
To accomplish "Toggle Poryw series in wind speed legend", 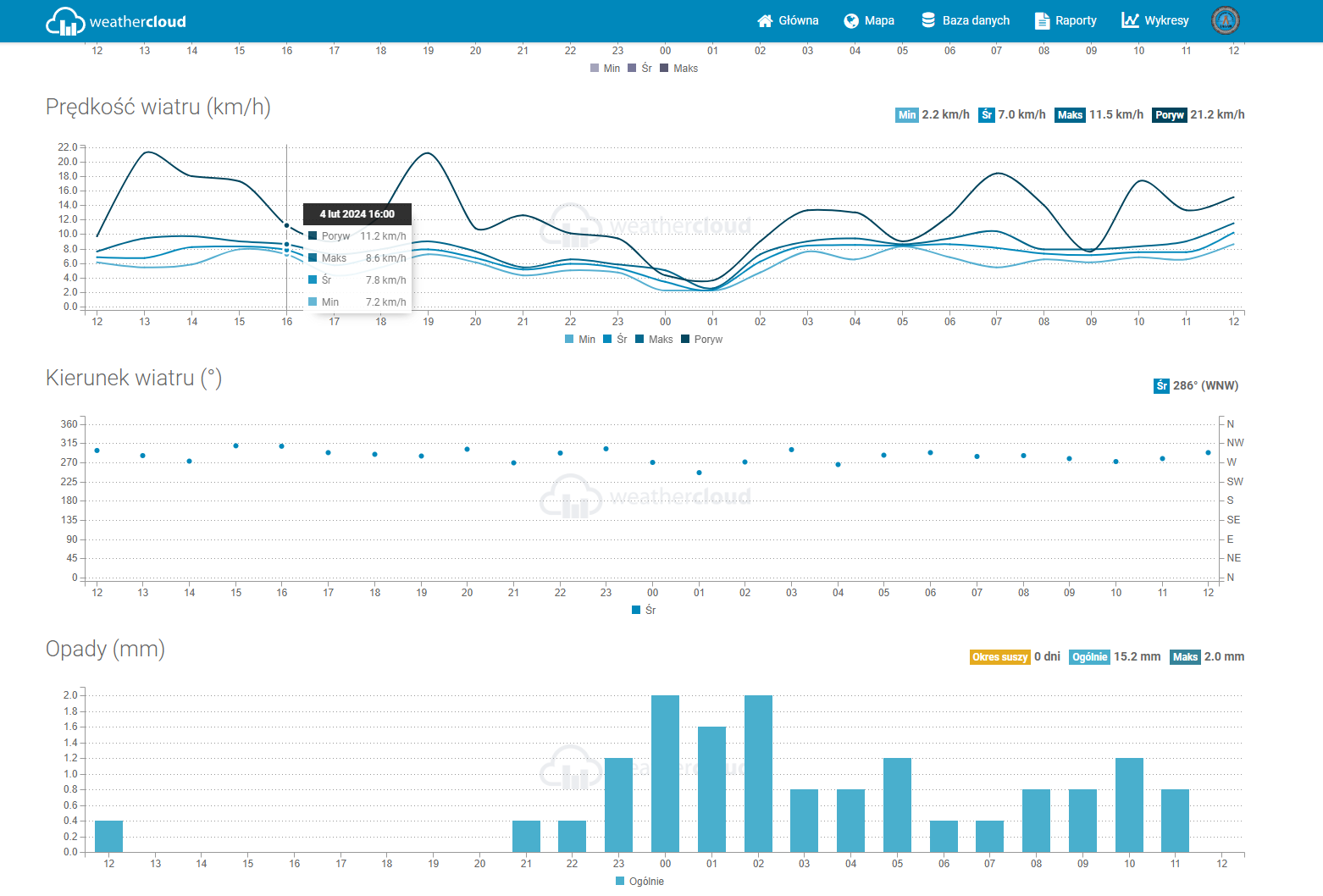I will click(701, 340).
